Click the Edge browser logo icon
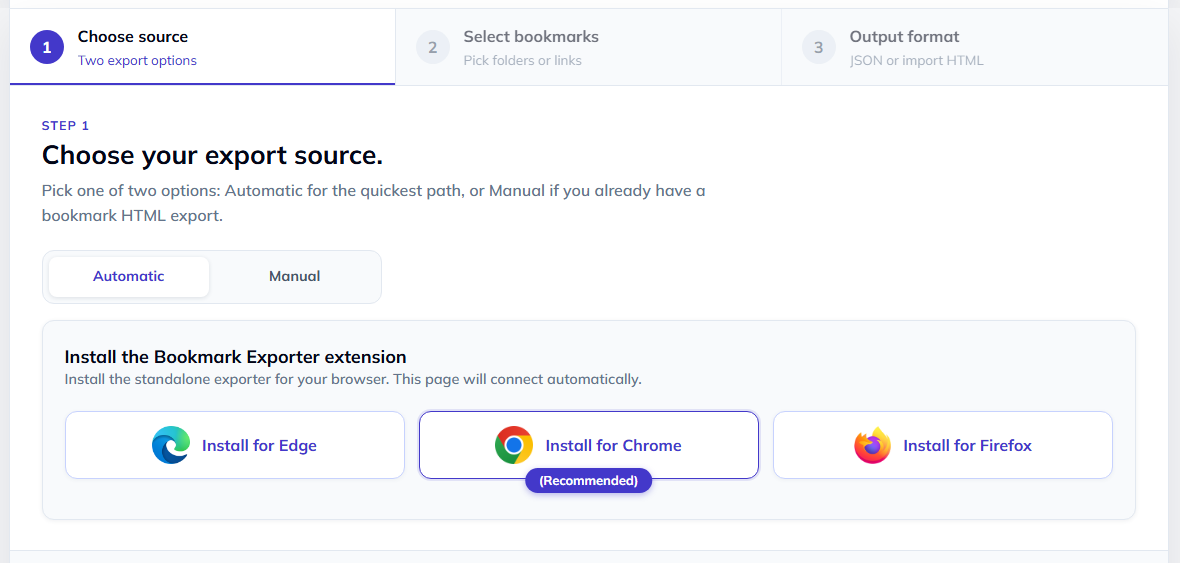 tap(171, 445)
